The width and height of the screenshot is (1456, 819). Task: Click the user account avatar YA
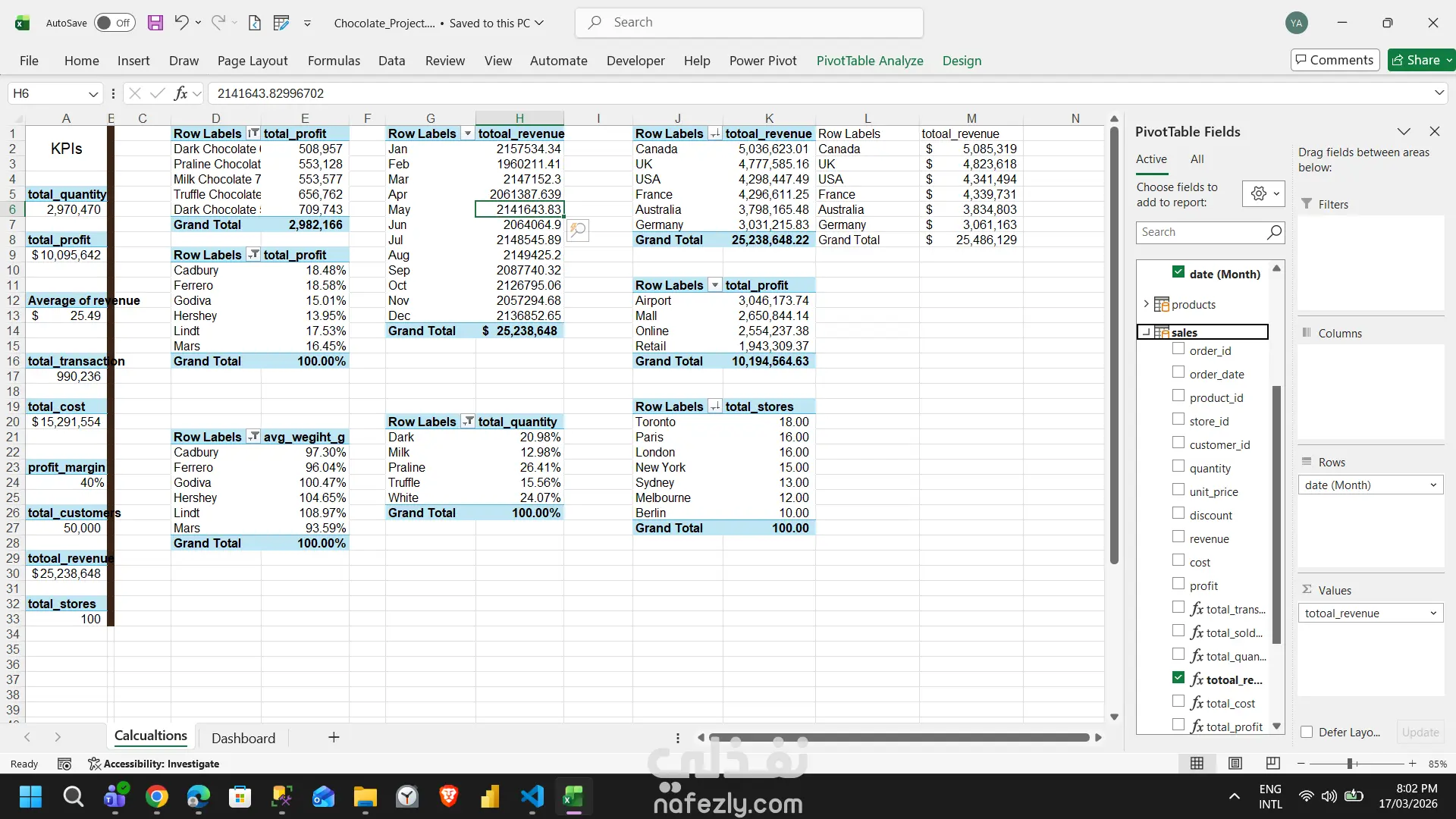pos(1297,23)
